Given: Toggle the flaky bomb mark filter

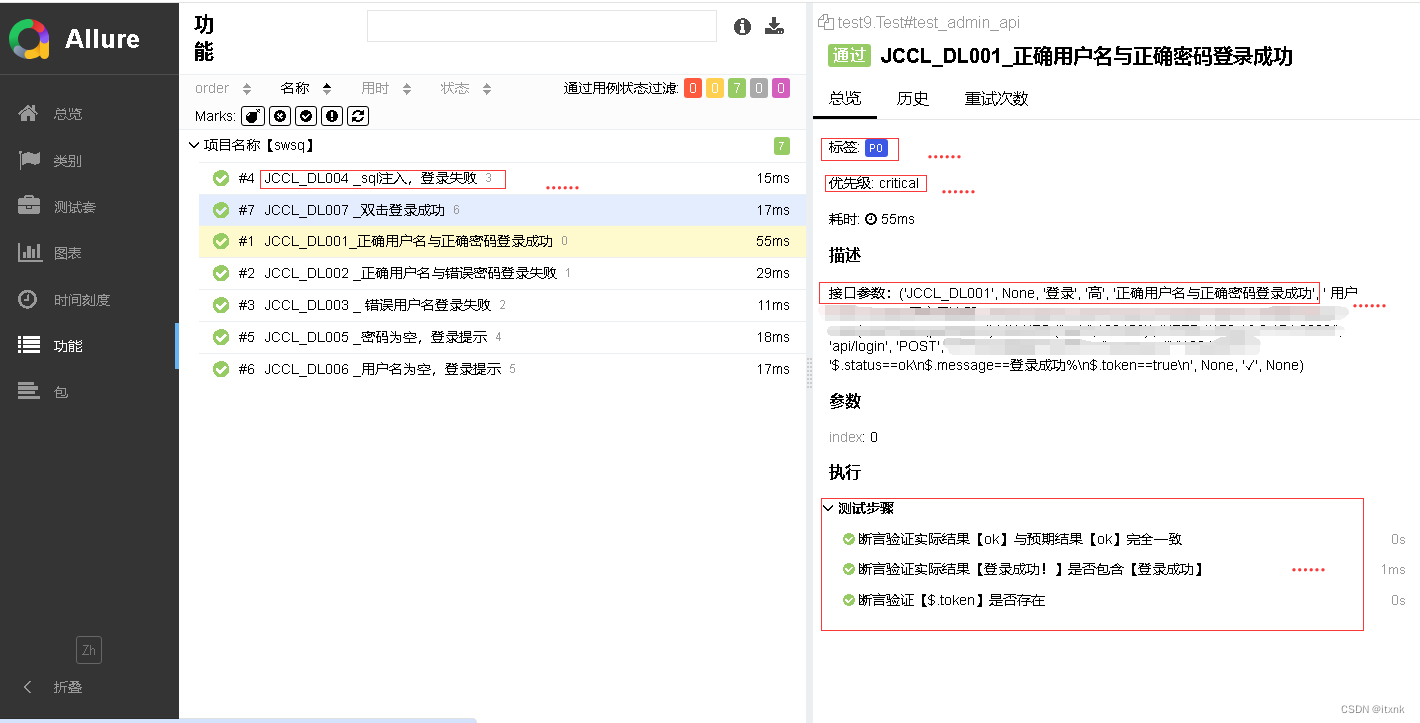Looking at the screenshot, I should pos(254,116).
